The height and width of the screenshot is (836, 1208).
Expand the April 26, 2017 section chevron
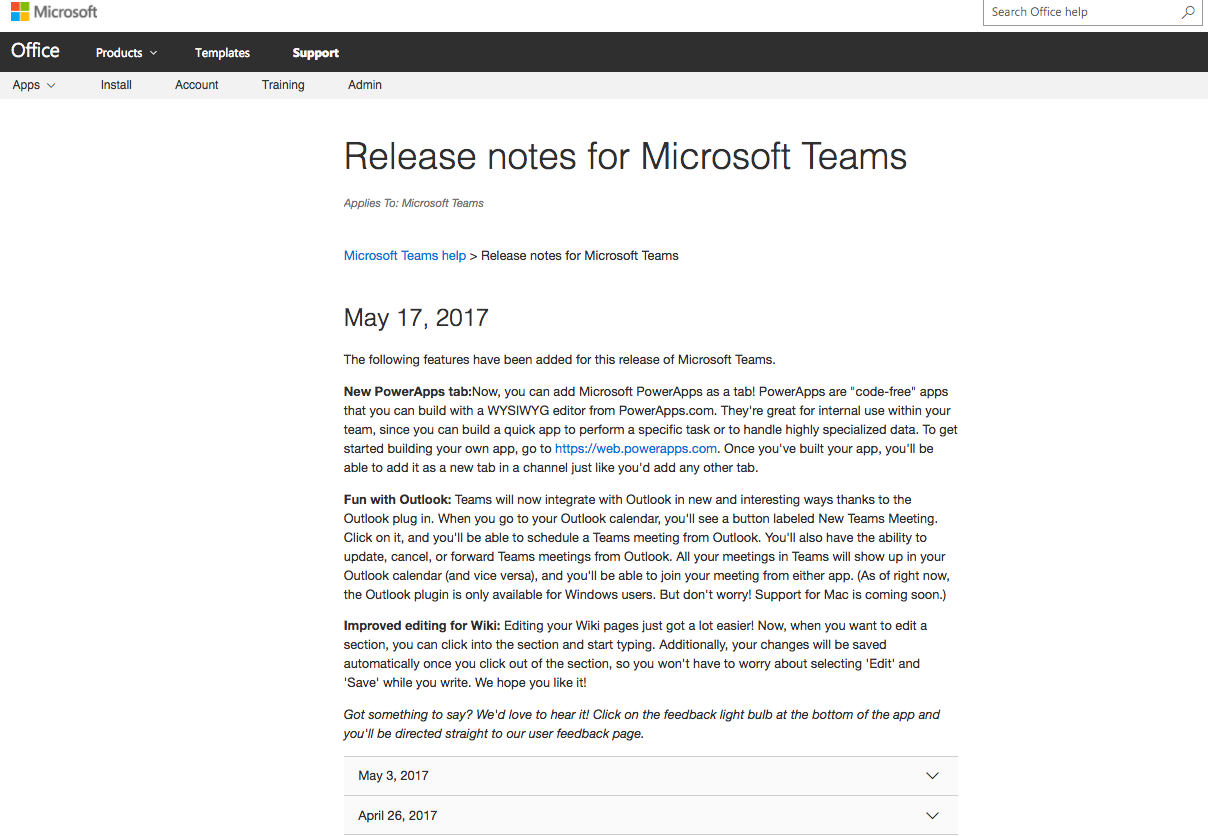coord(932,816)
